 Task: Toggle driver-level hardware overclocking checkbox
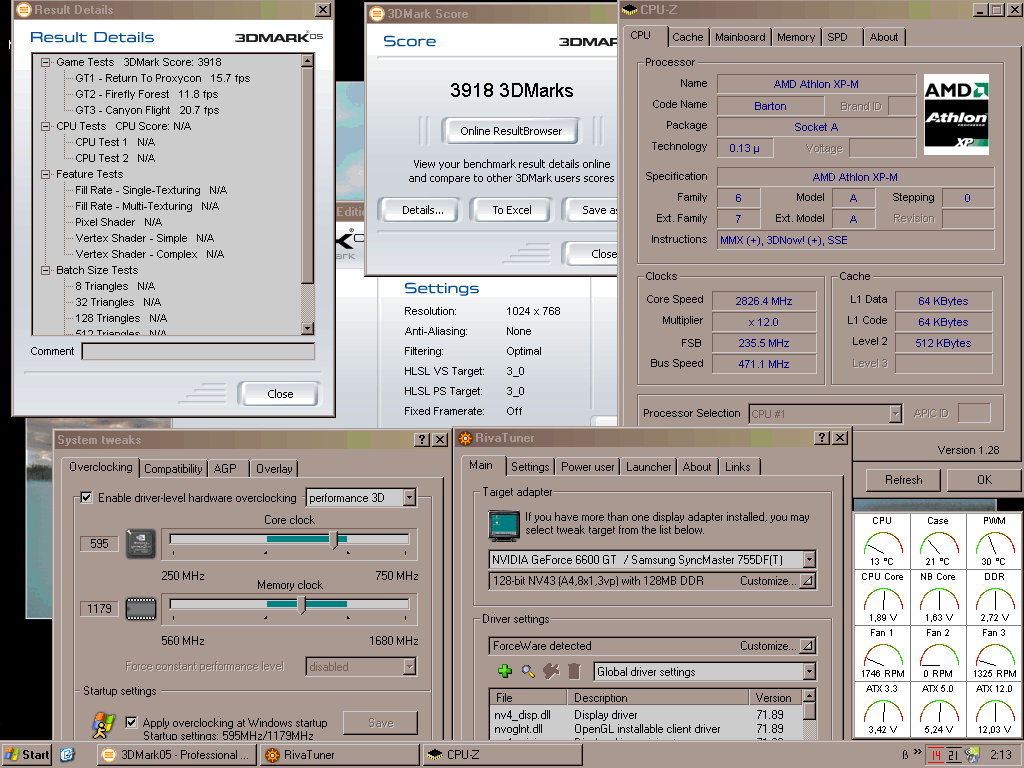click(x=86, y=497)
